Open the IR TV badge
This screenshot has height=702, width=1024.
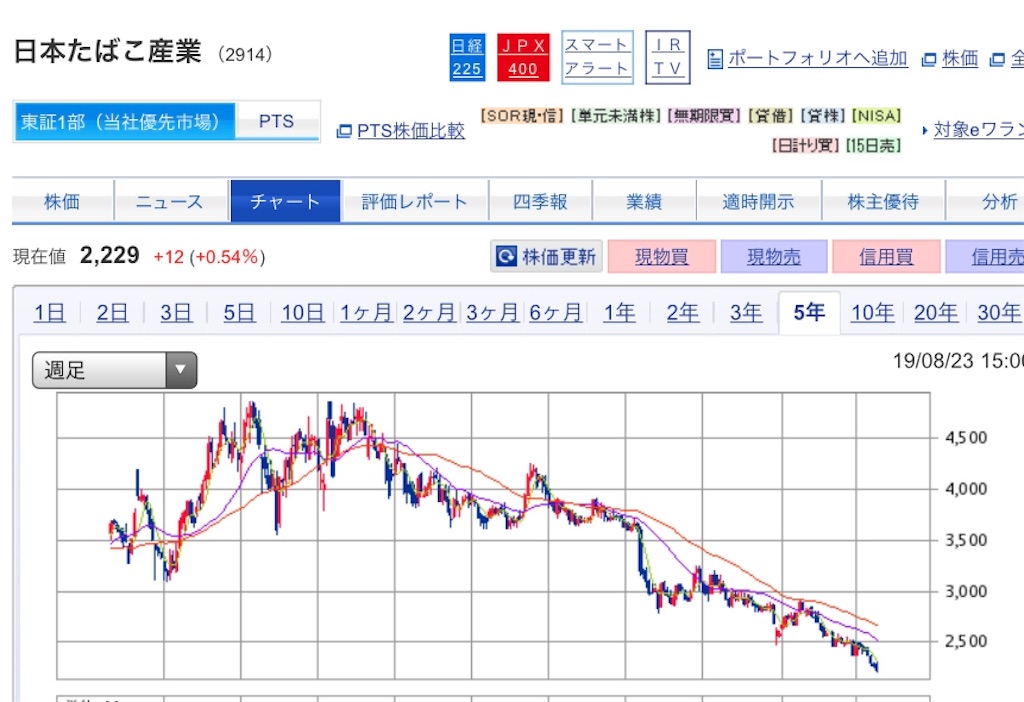coord(667,57)
